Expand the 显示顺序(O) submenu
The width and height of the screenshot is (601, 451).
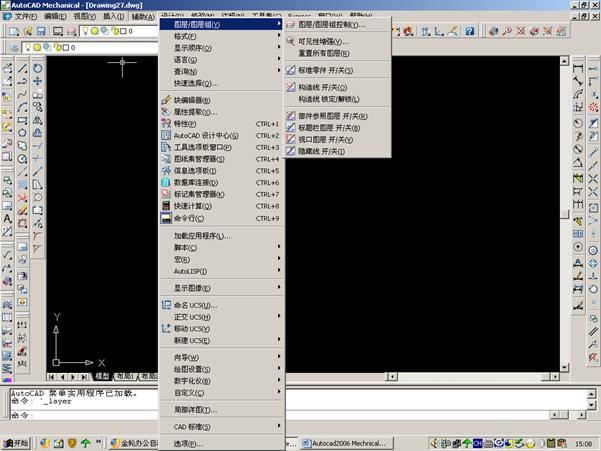(x=222, y=48)
